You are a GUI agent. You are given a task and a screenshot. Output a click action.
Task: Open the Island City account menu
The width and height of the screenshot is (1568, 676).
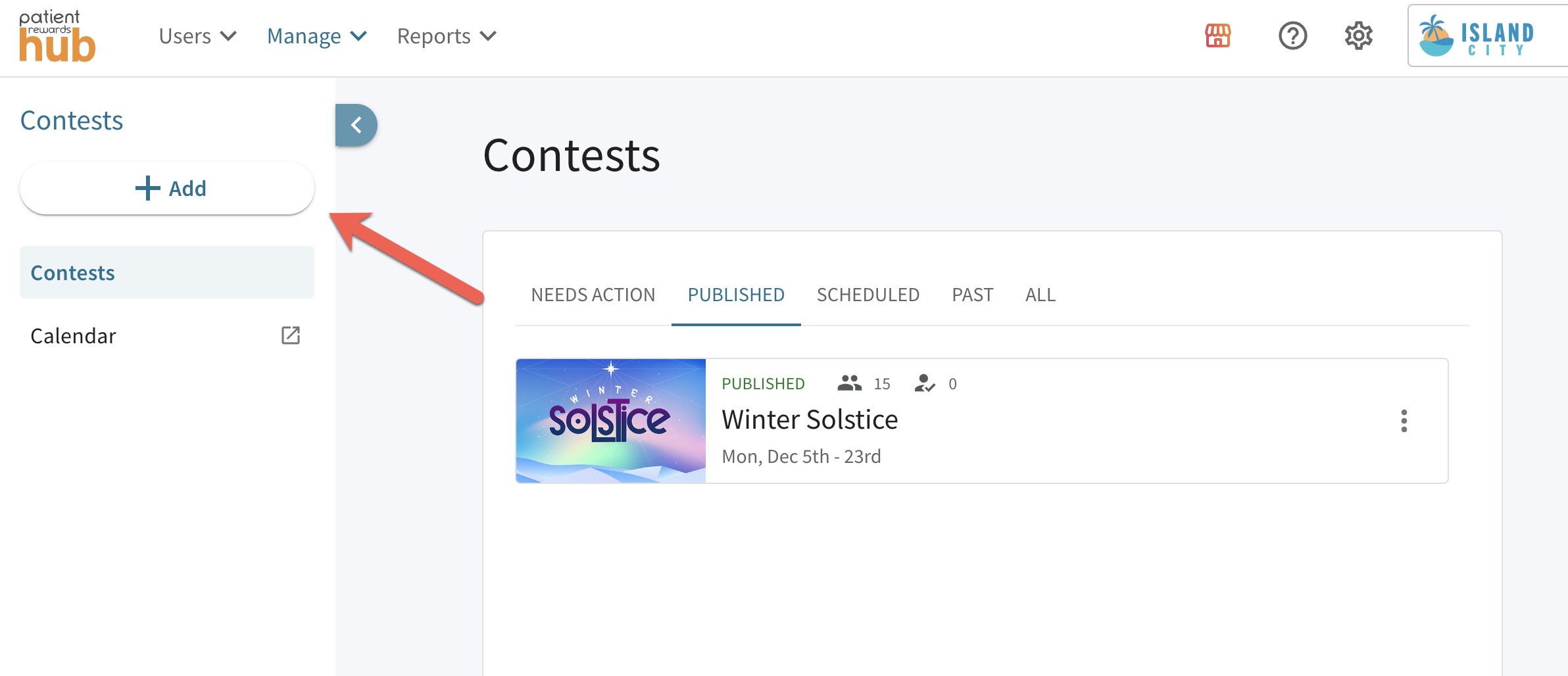[x=1488, y=36]
